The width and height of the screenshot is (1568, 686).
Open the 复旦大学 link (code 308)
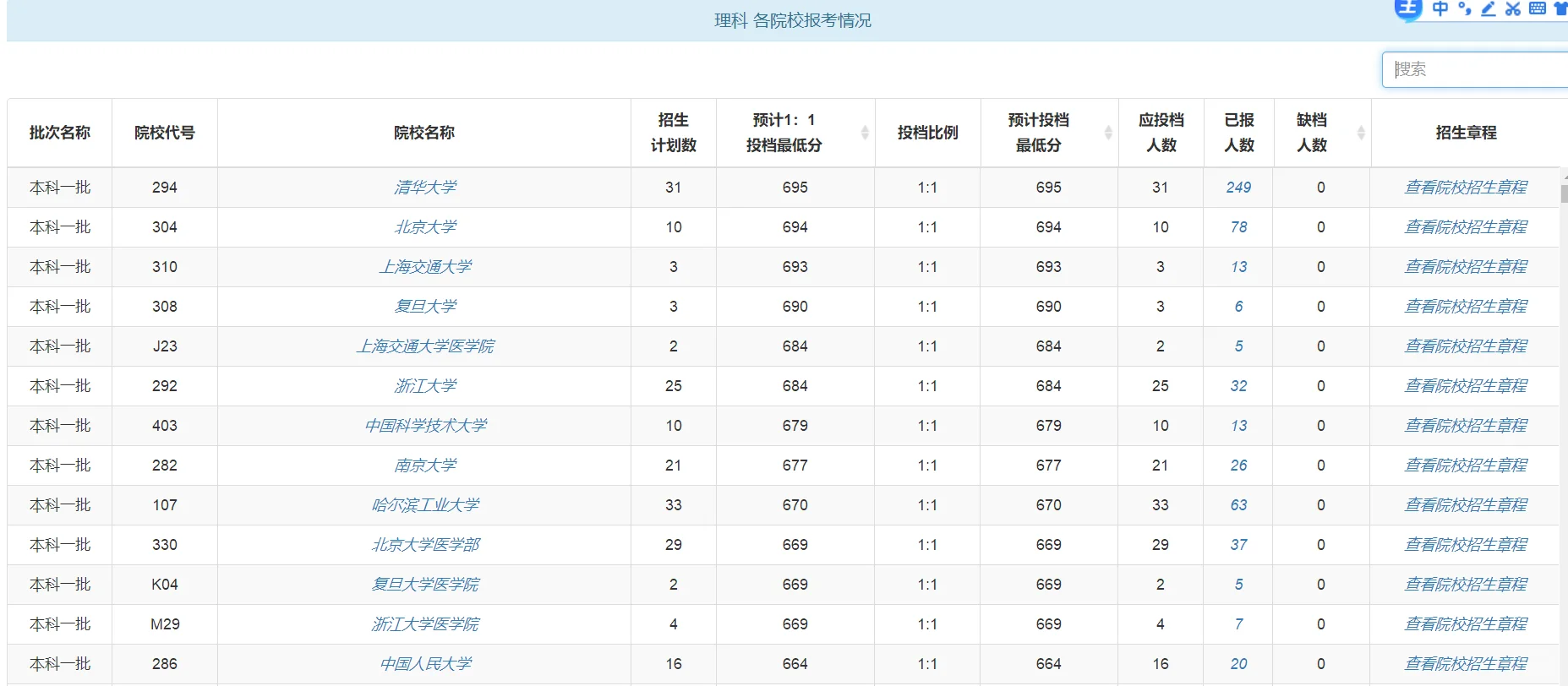(425, 307)
